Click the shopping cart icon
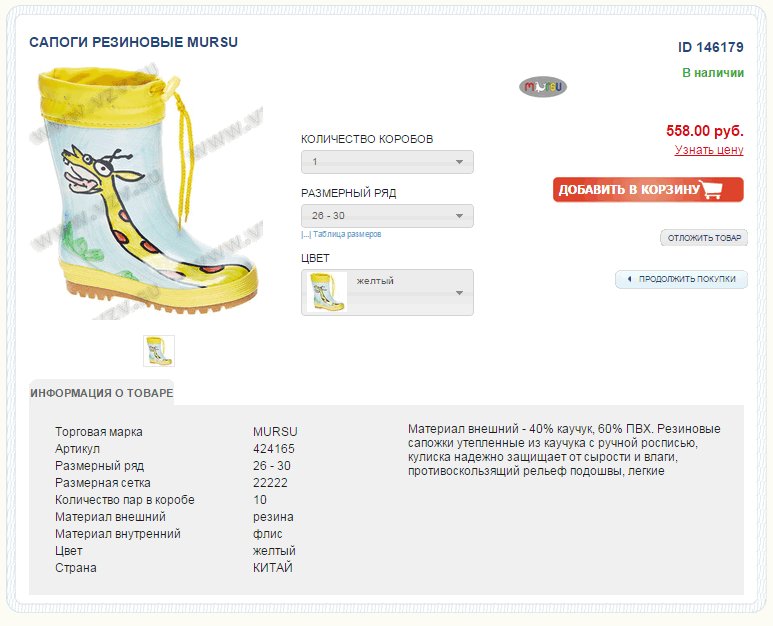 (712, 190)
